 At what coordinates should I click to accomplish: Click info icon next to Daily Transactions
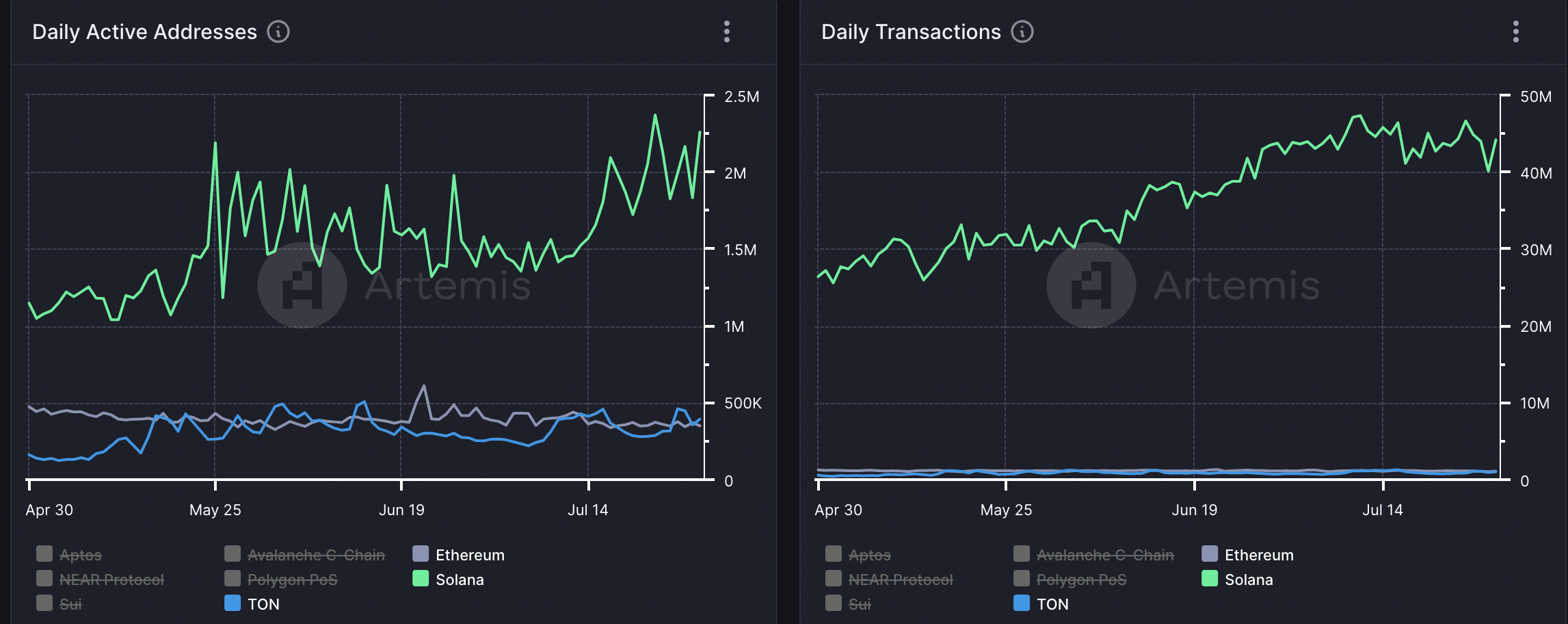click(1022, 31)
